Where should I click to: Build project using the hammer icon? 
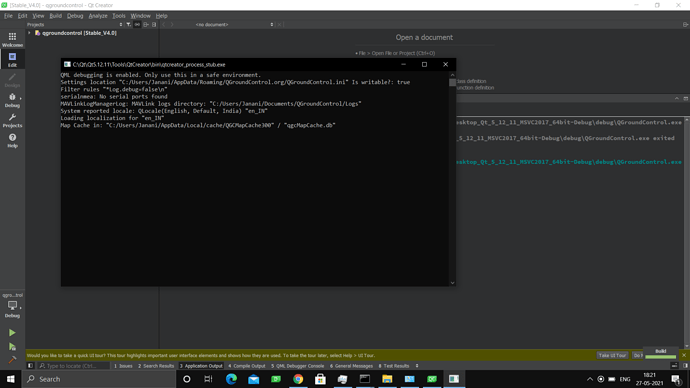click(x=12, y=360)
